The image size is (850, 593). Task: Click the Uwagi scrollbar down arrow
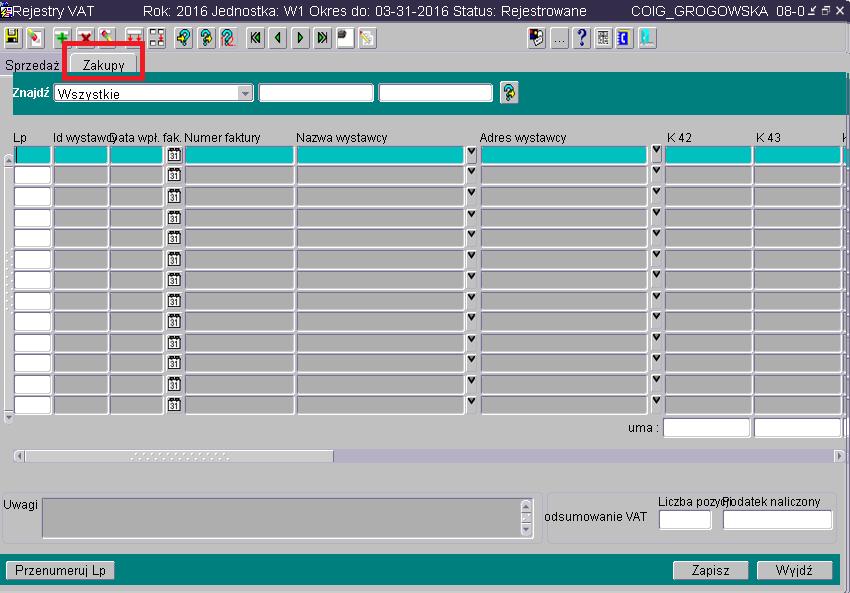click(526, 530)
